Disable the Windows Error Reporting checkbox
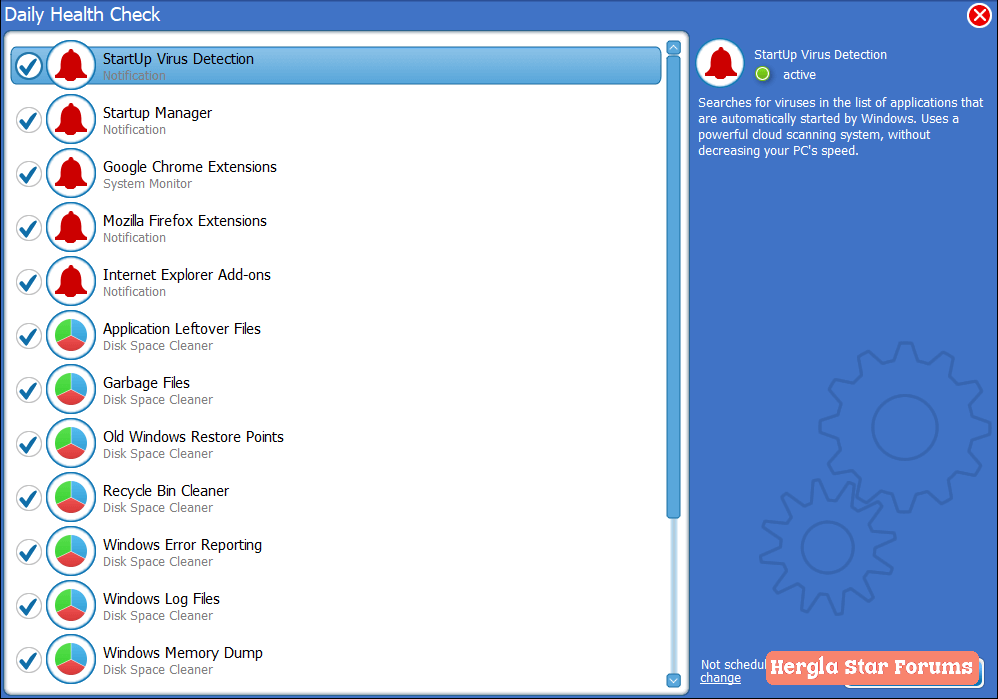Screen dimensions: 998x699 click(29, 552)
